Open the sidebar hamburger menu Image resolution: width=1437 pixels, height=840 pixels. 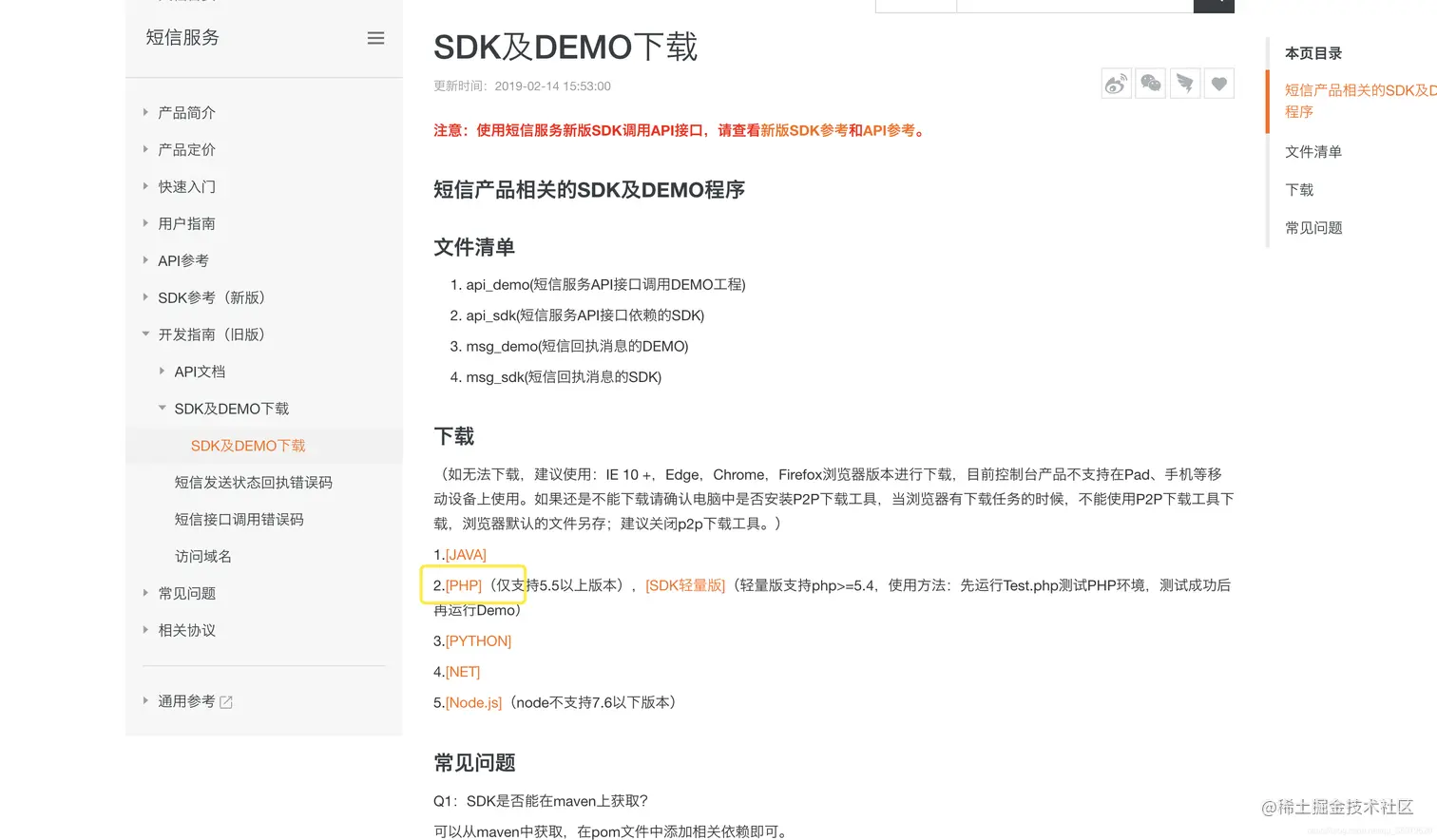375,37
